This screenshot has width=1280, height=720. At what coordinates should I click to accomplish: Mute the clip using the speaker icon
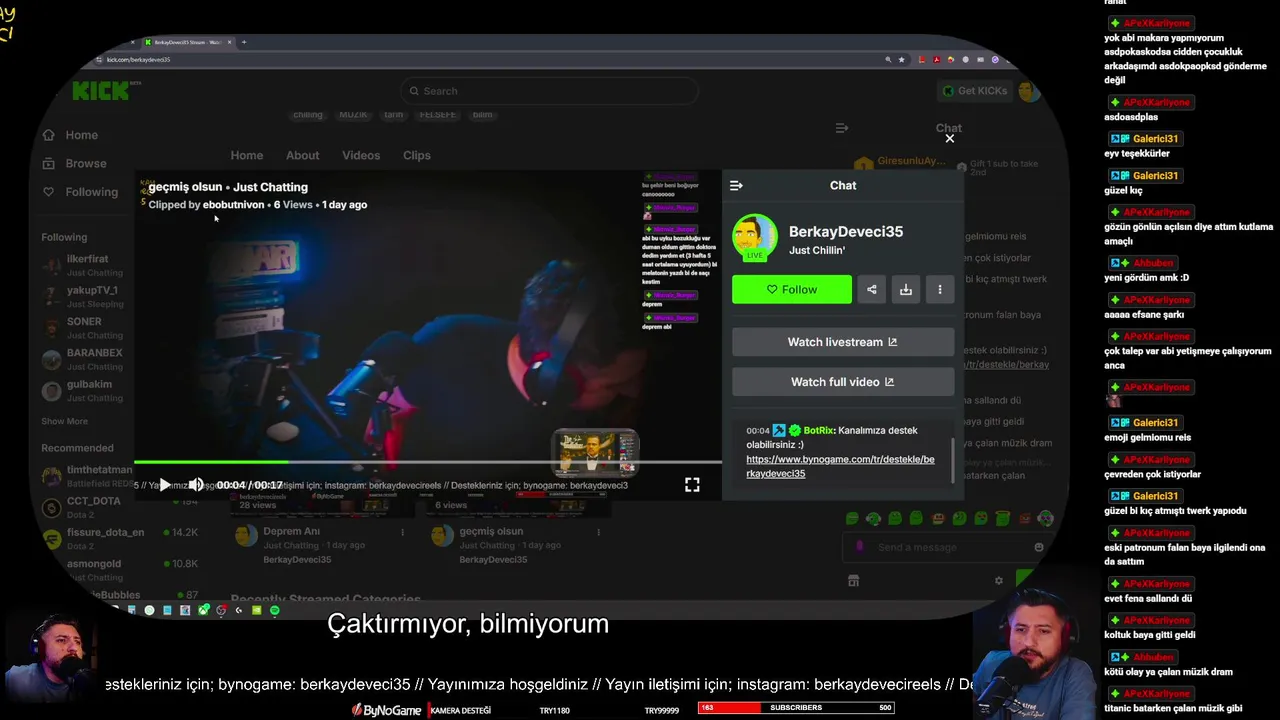click(196, 485)
